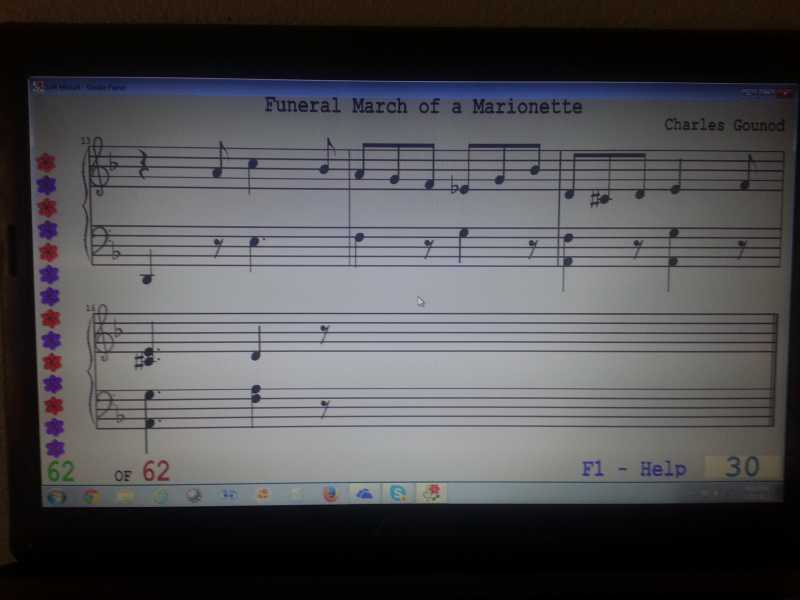Select the red flower app icon on the taskbar
Image resolution: width=800 pixels, height=600 pixels.
(x=432, y=493)
